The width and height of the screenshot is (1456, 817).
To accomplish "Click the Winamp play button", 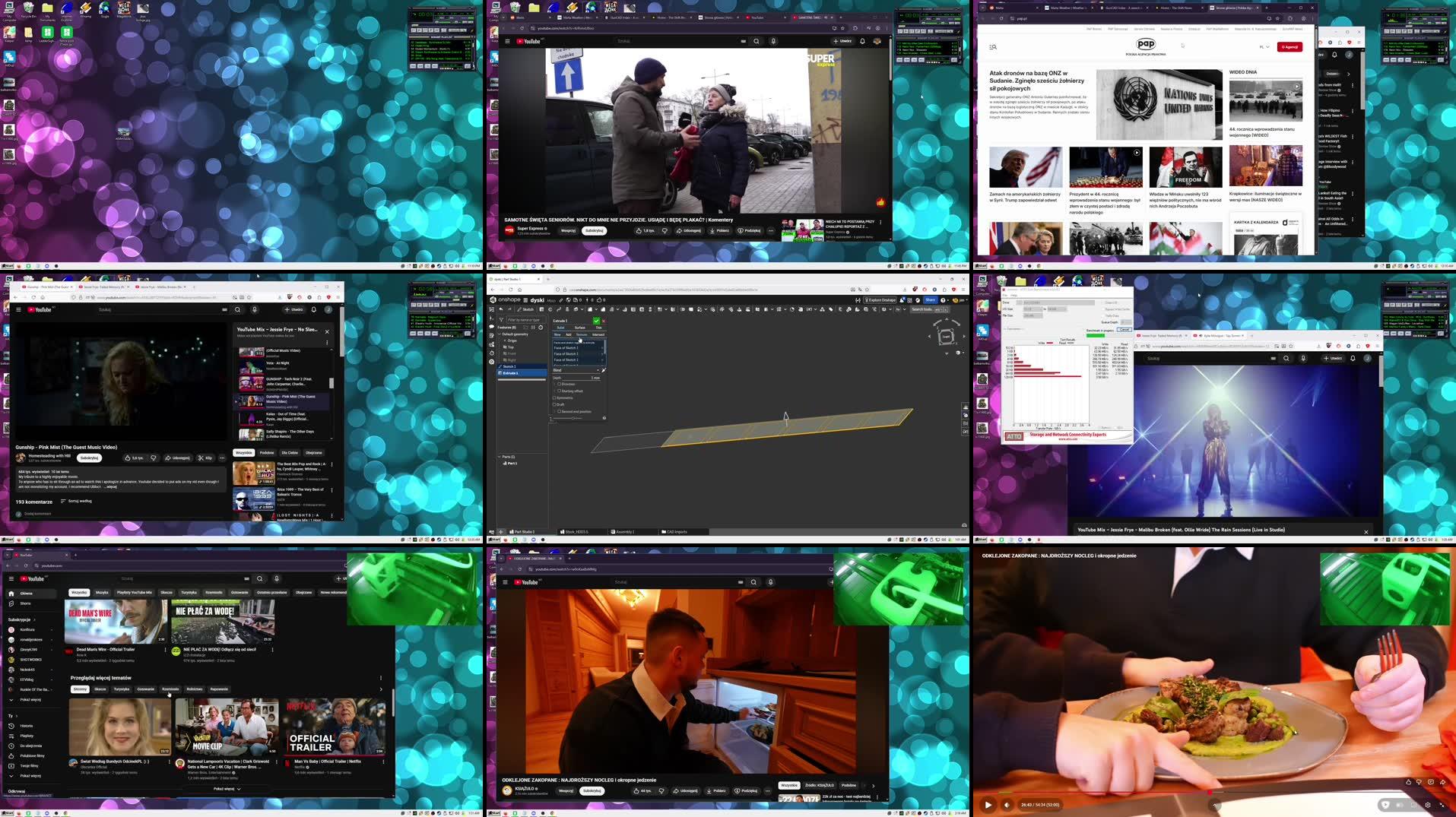I will coord(420,30).
